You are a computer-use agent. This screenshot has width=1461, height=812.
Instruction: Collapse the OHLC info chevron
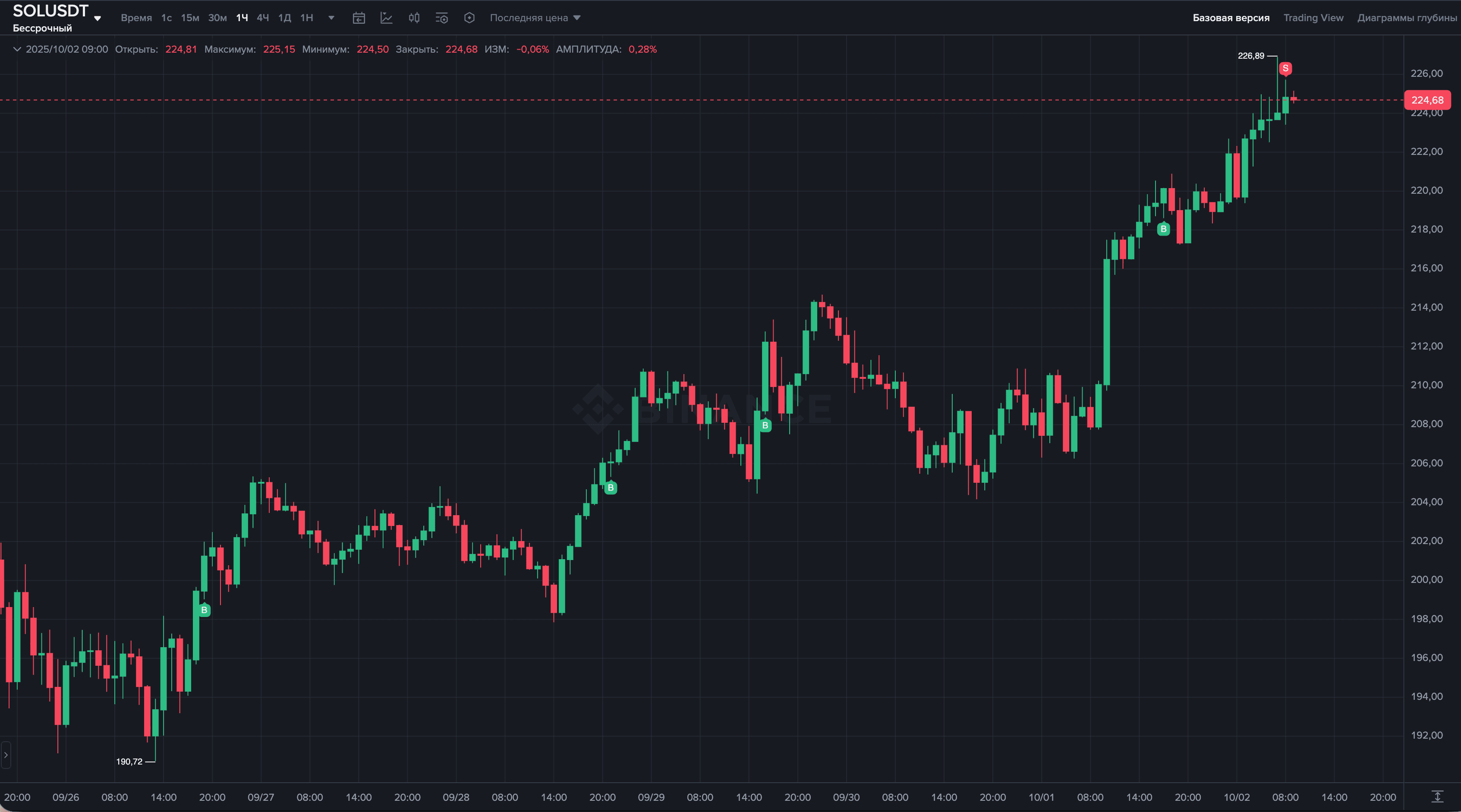coord(17,49)
